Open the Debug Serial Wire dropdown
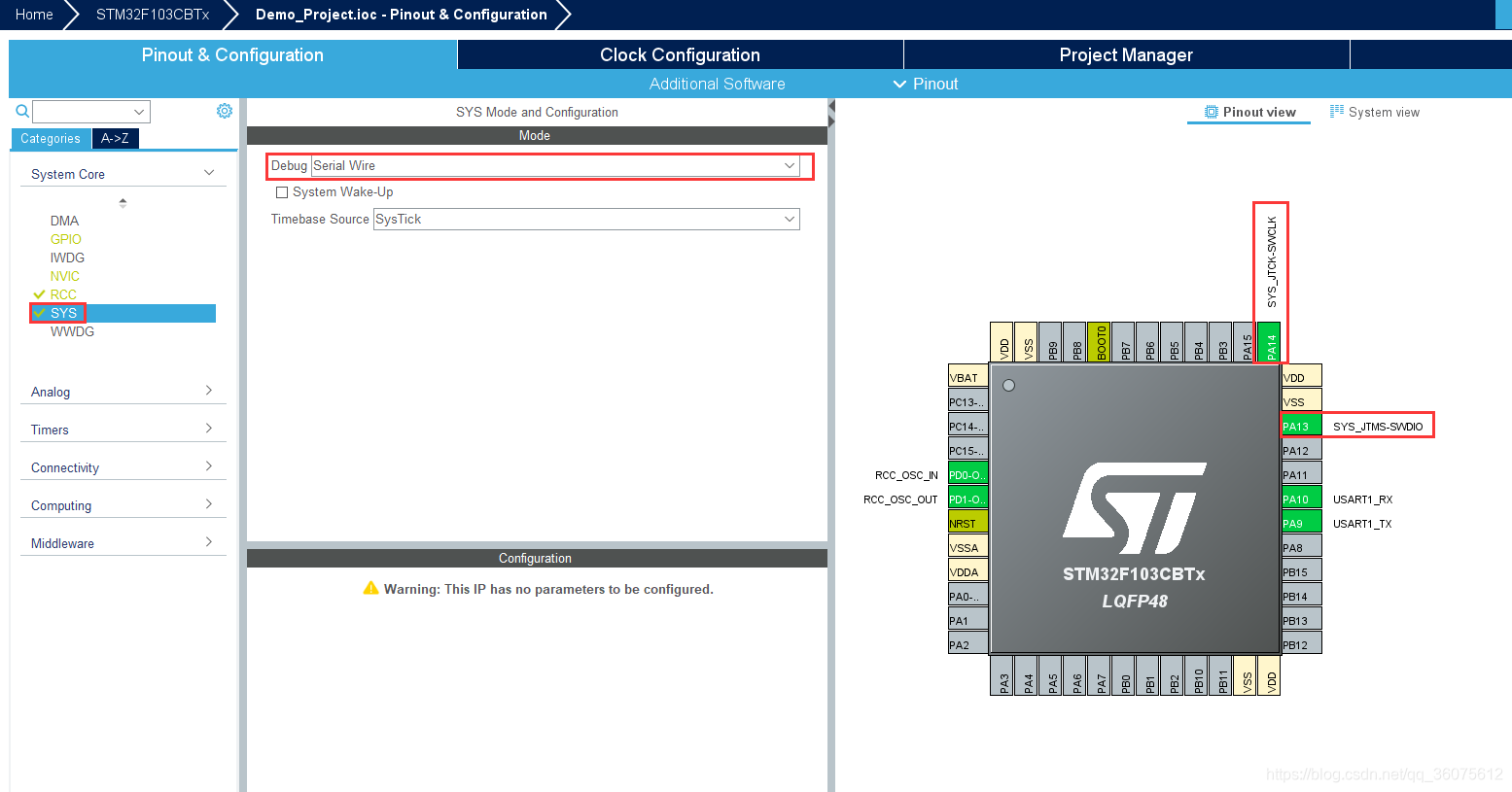Image resolution: width=1512 pixels, height=792 pixels. 789,165
